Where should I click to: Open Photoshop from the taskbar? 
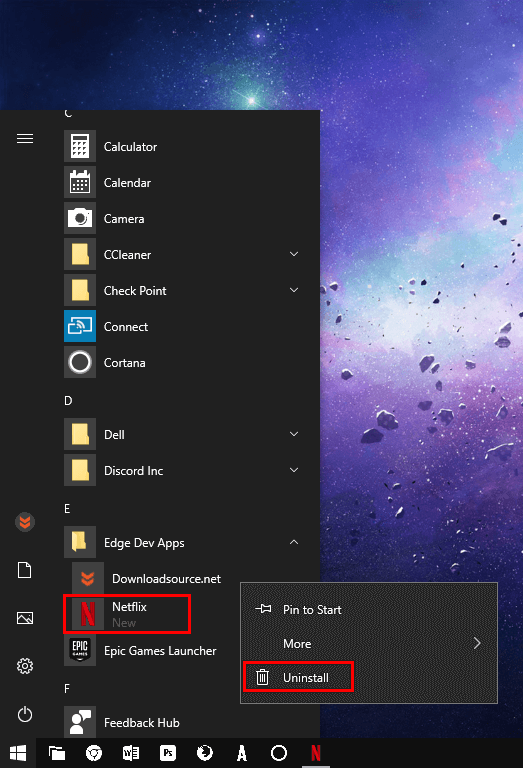tap(168, 753)
